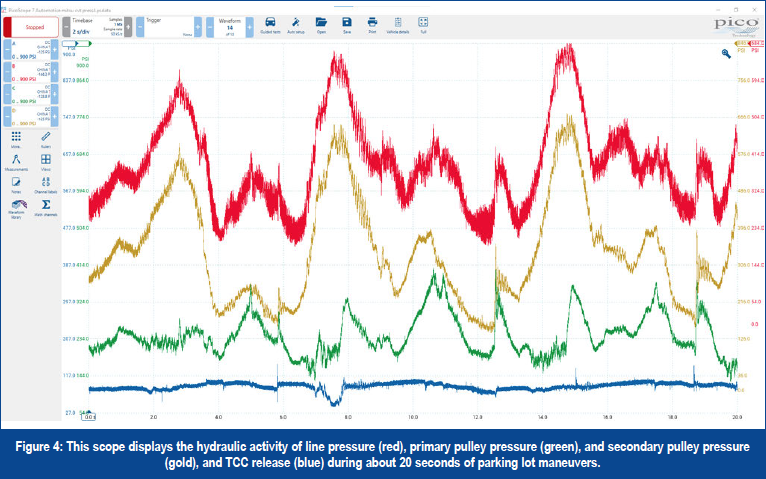Screen dimensions: 766x479
Task: Increase channel C range
Action: (x=55, y=94)
